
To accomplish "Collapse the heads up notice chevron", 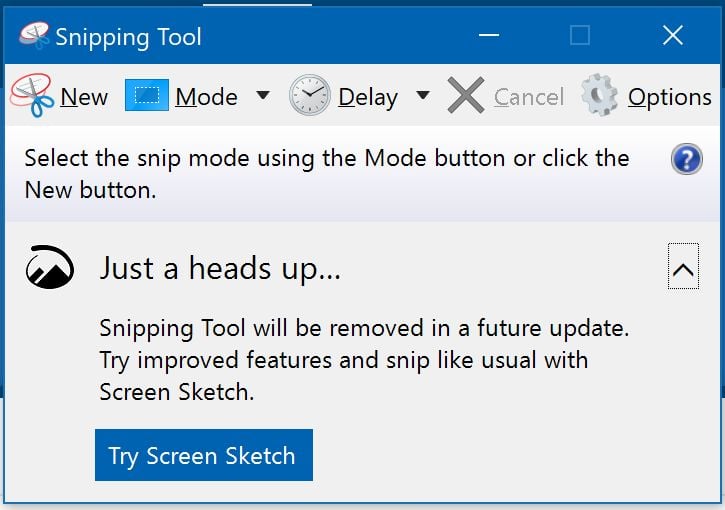I will click(x=683, y=269).
